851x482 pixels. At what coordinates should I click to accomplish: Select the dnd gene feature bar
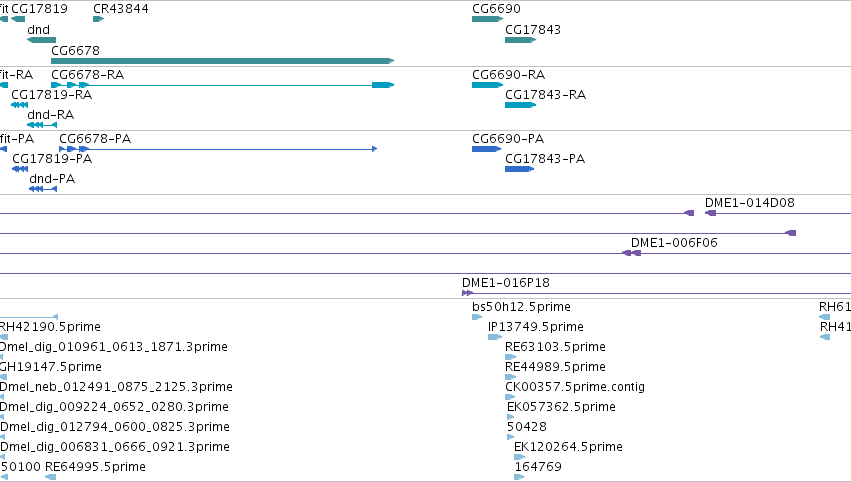(41, 40)
